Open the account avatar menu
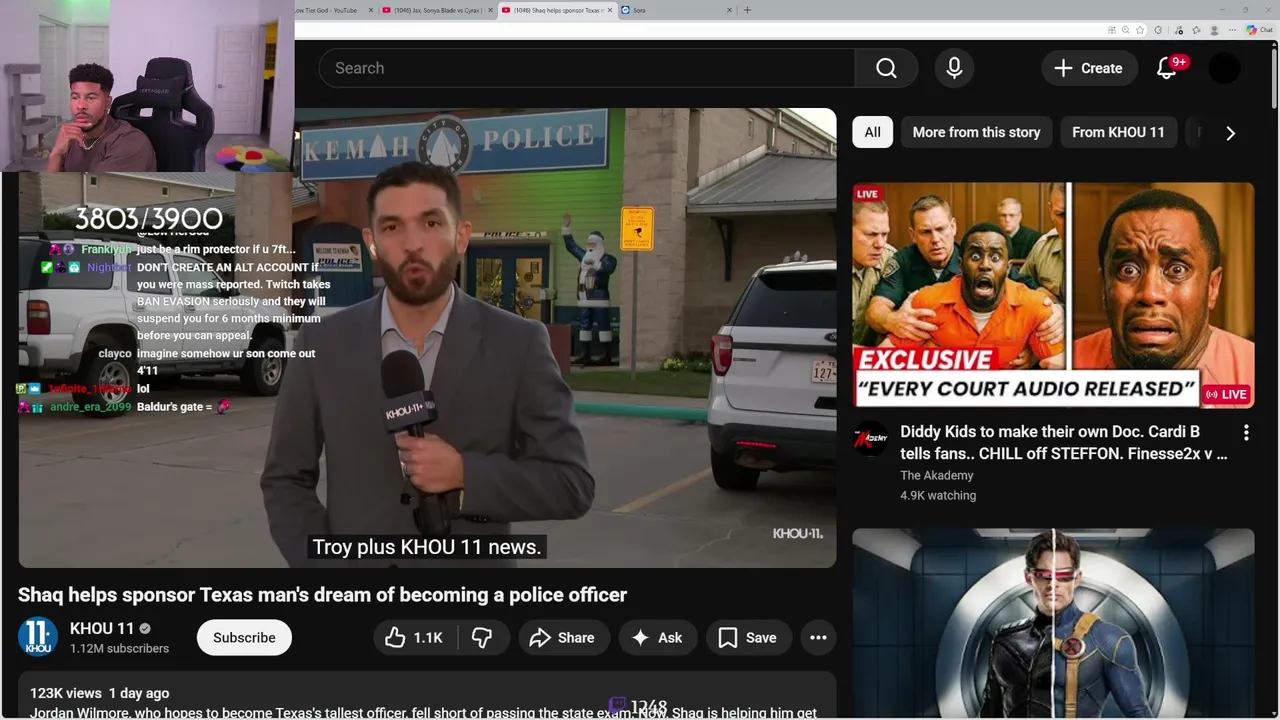1280x720 pixels. (x=1225, y=68)
